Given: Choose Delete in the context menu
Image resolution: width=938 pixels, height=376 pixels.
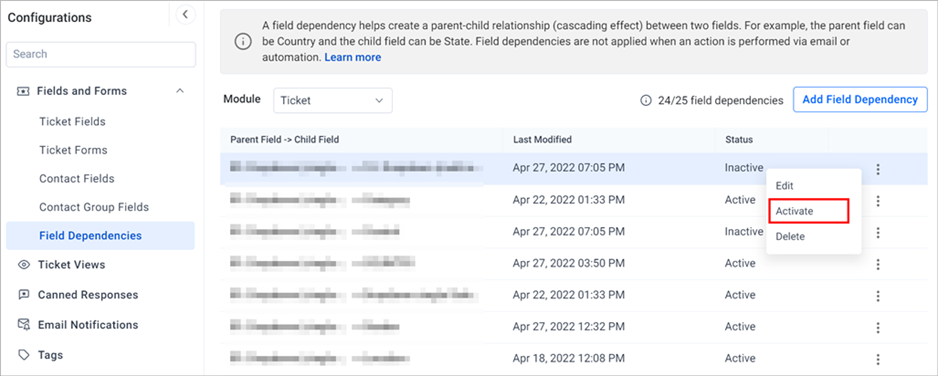Looking at the screenshot, I should coord(790,236).
